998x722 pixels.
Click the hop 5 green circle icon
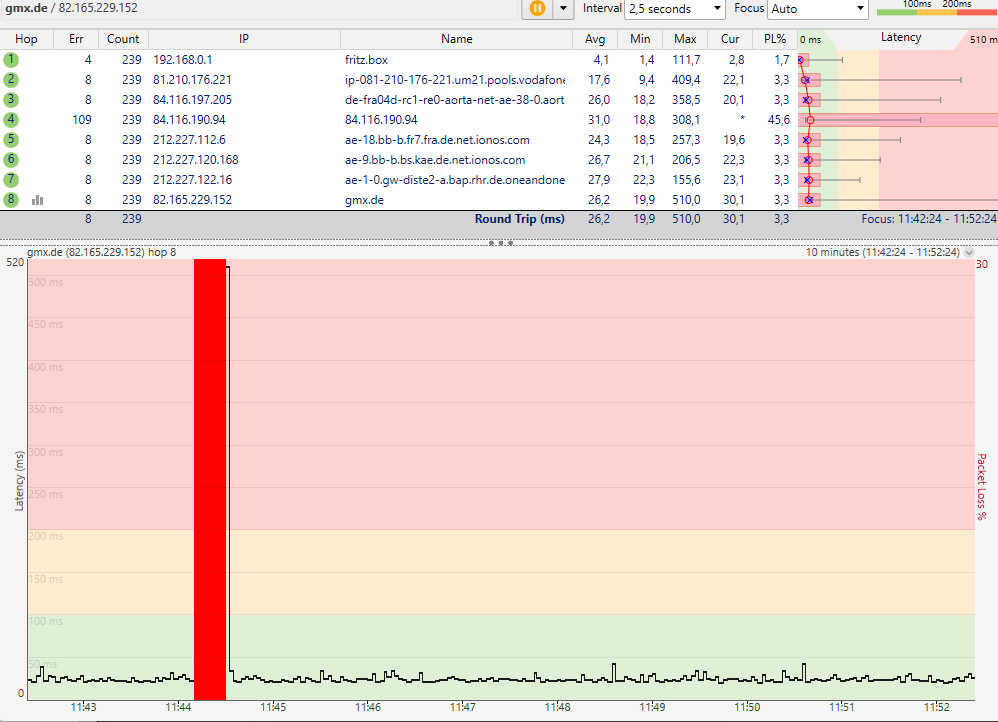click(11, 139)
